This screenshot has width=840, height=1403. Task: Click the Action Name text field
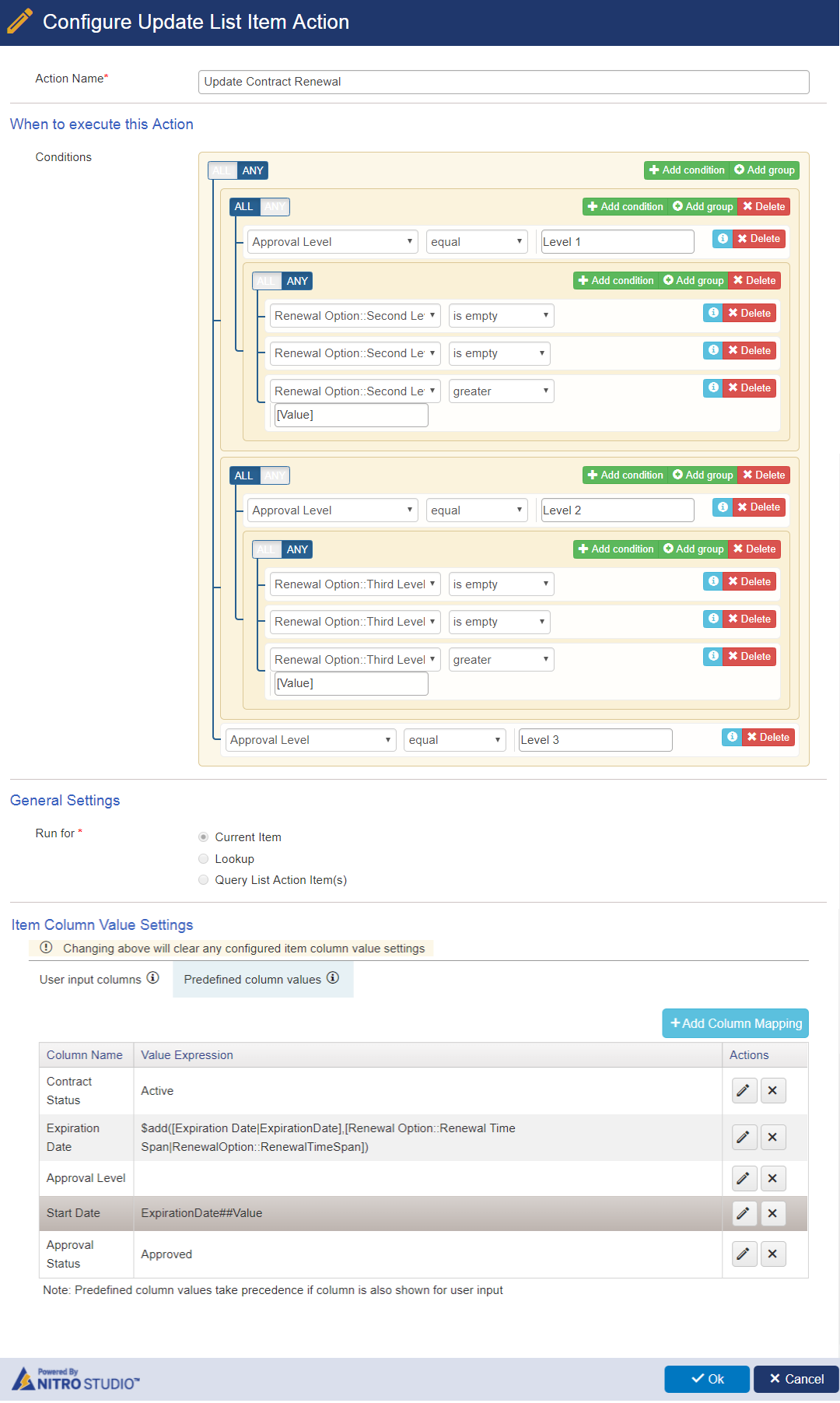click(x=503, y=82)
